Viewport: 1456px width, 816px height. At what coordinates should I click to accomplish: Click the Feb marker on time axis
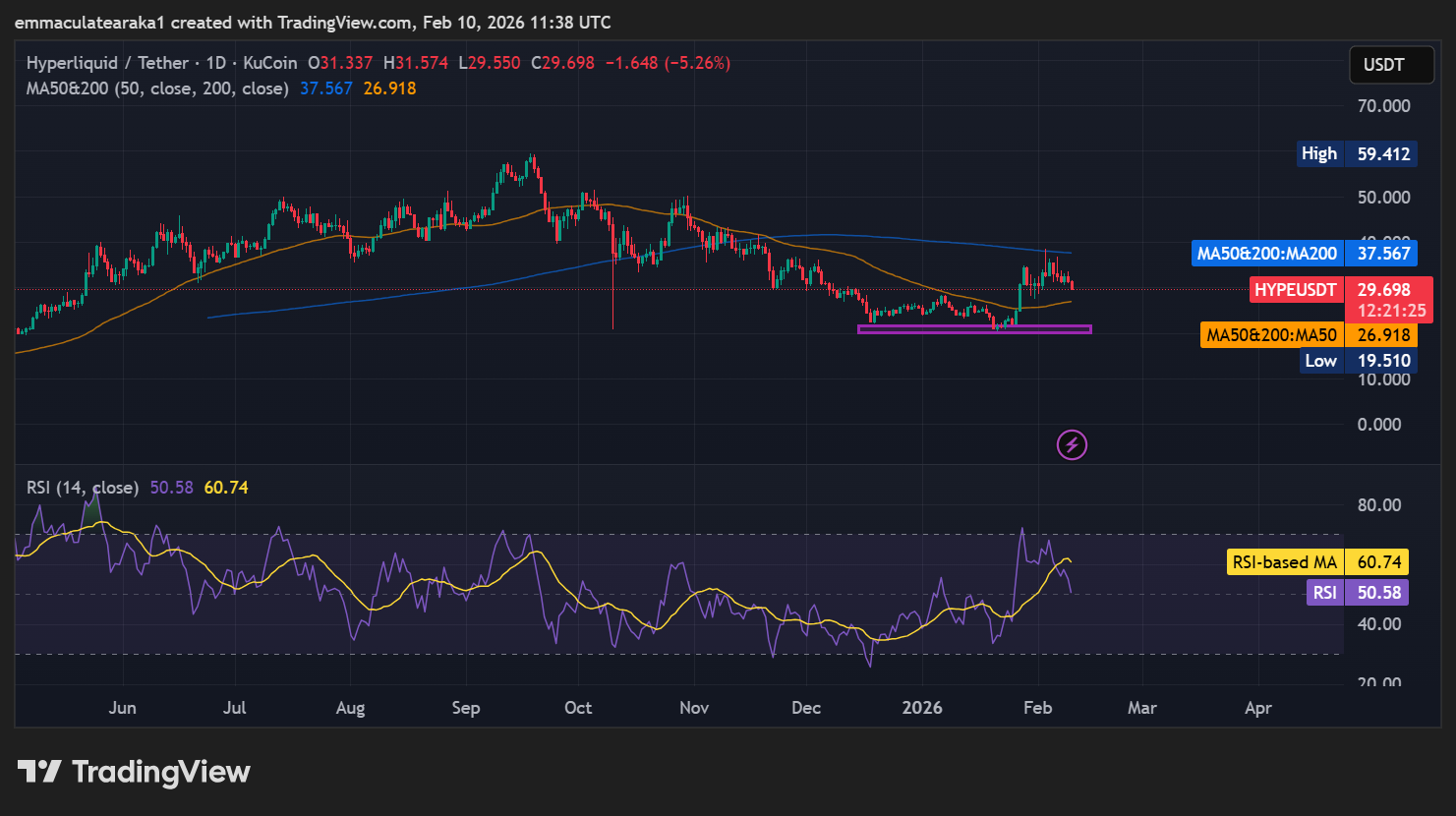click(x=1037, y=708)
